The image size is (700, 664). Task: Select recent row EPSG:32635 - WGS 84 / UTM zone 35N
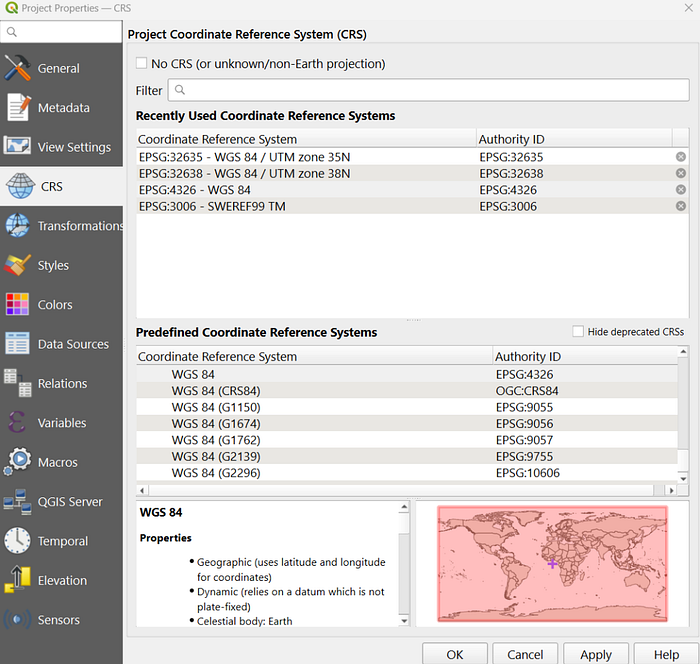(412, 157)
